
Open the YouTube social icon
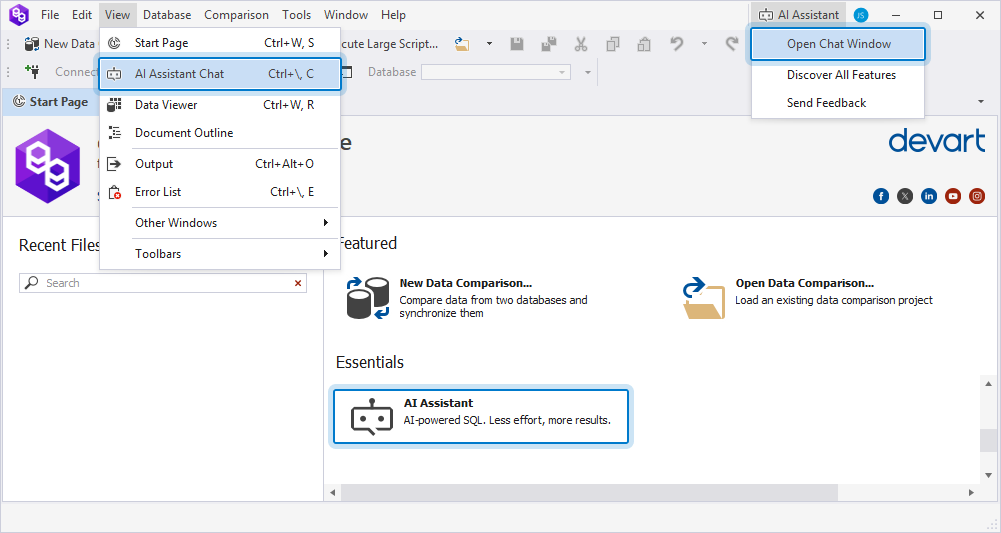coord(953,196)
